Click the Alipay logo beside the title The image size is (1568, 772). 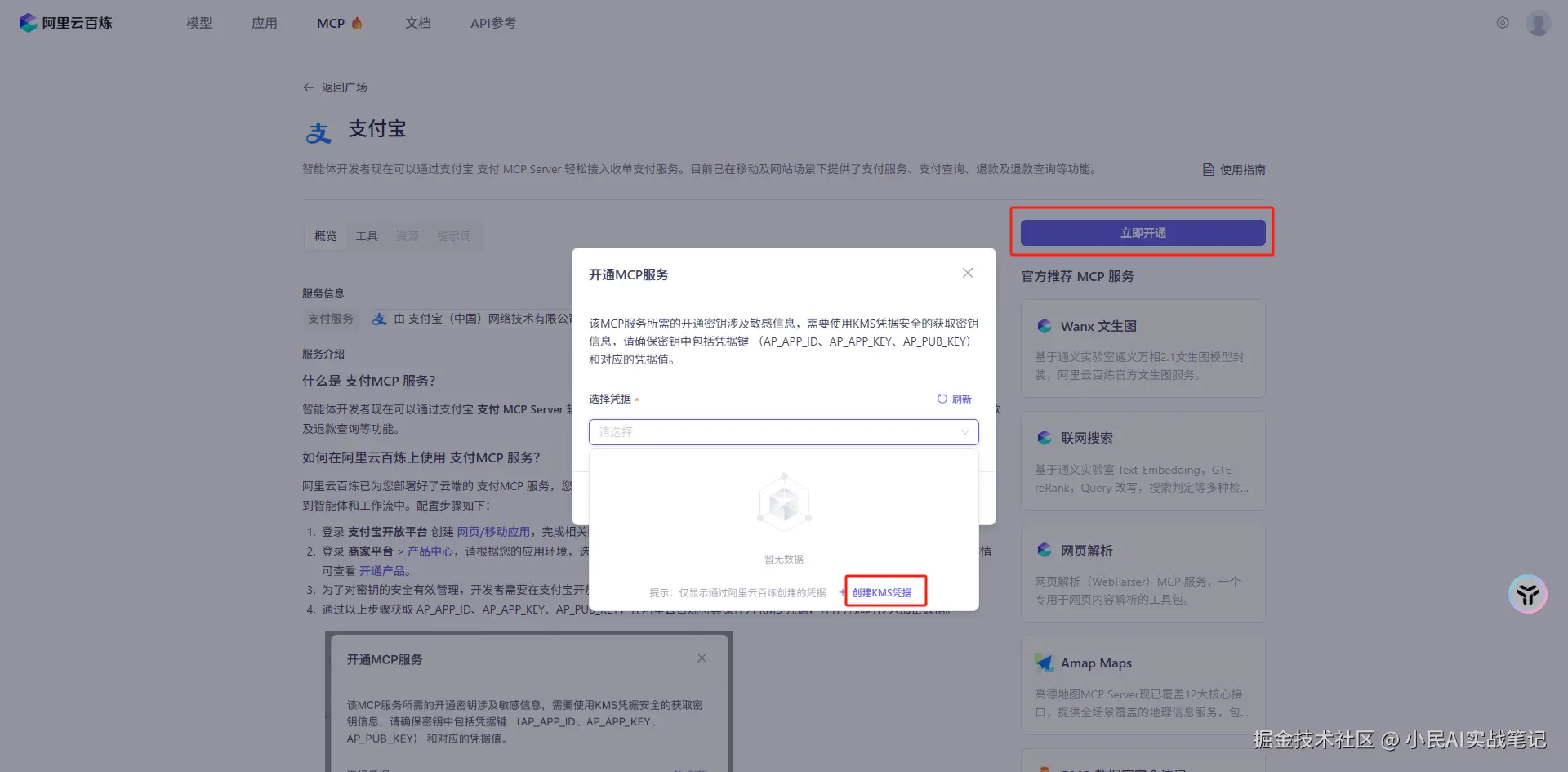click(x=318, y=132)
